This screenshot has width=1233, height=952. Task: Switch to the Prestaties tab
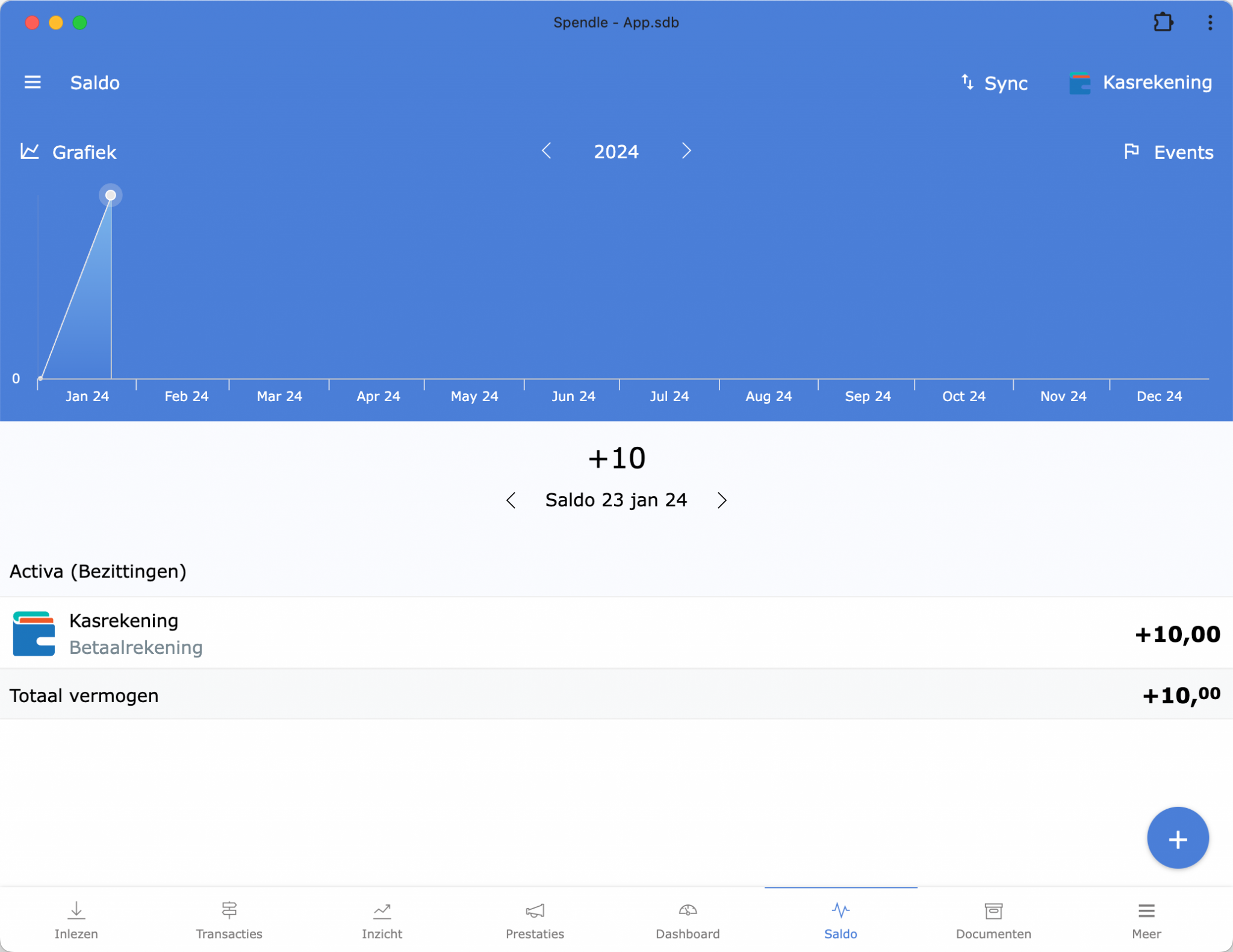[535, 920]
